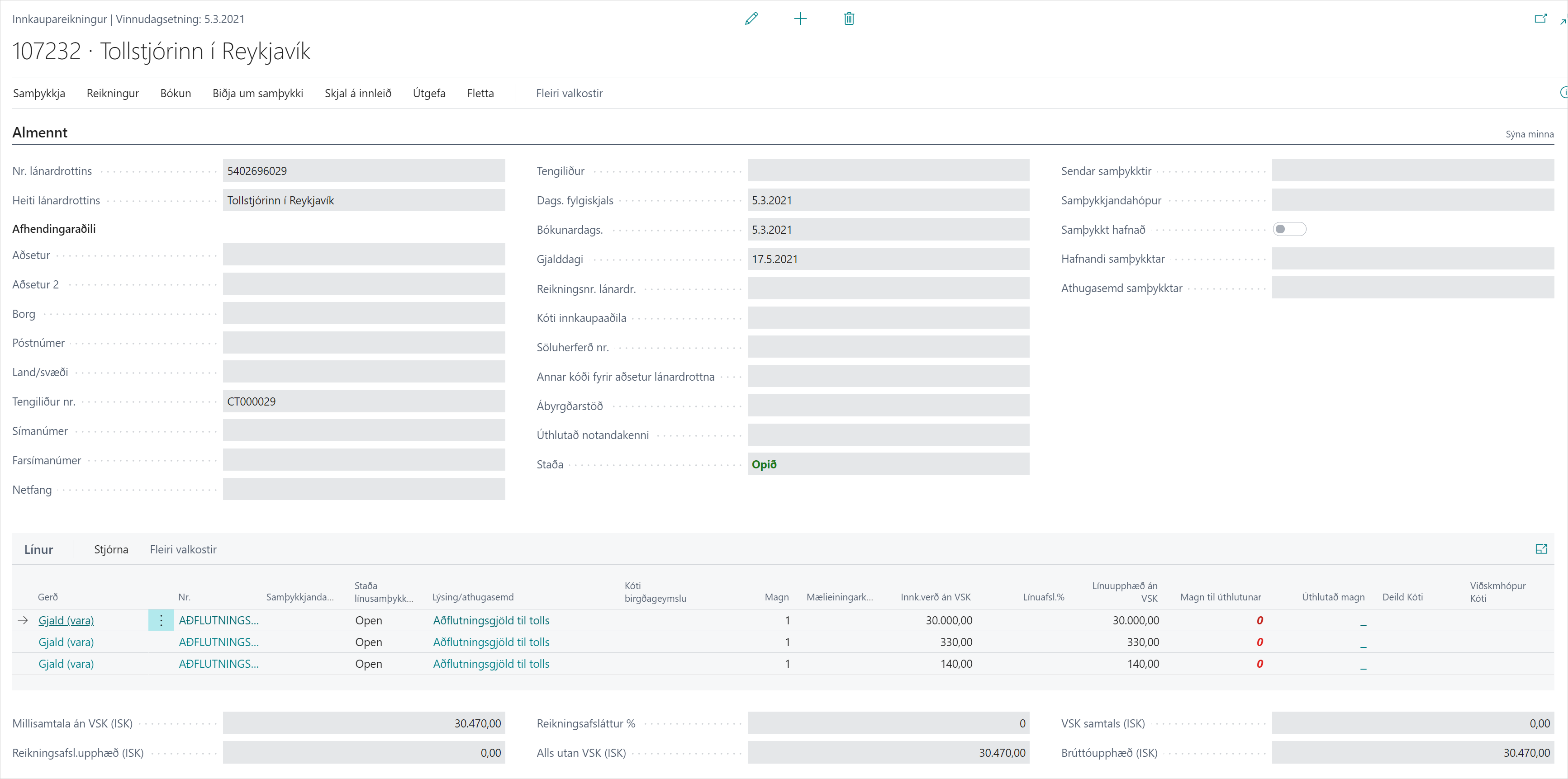1568x779 pixels.
Task: Click the pencil edit icon
Action: pos(751,19)
